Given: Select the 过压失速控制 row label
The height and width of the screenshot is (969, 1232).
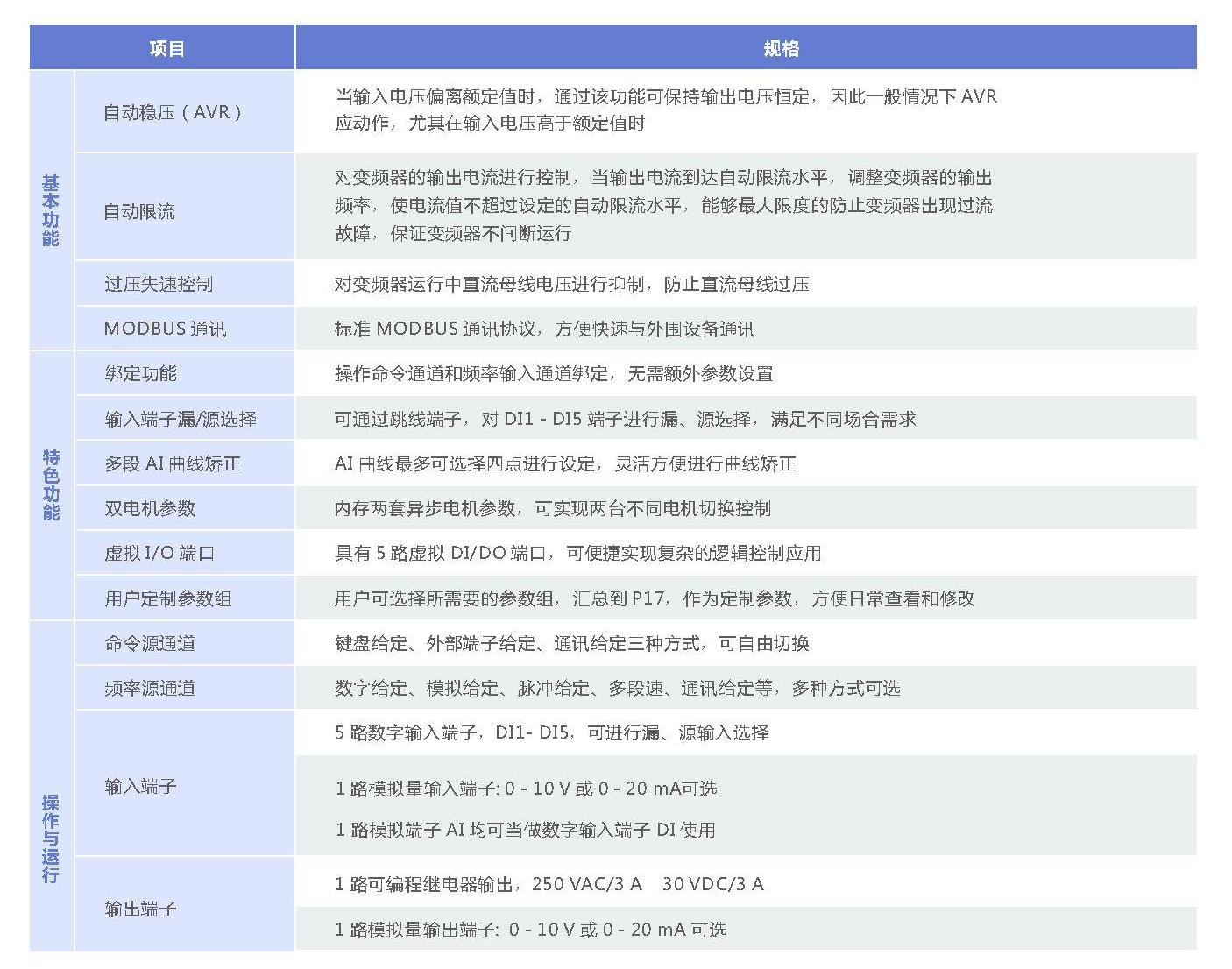Looking at the screenshot, I should (159, 284).
